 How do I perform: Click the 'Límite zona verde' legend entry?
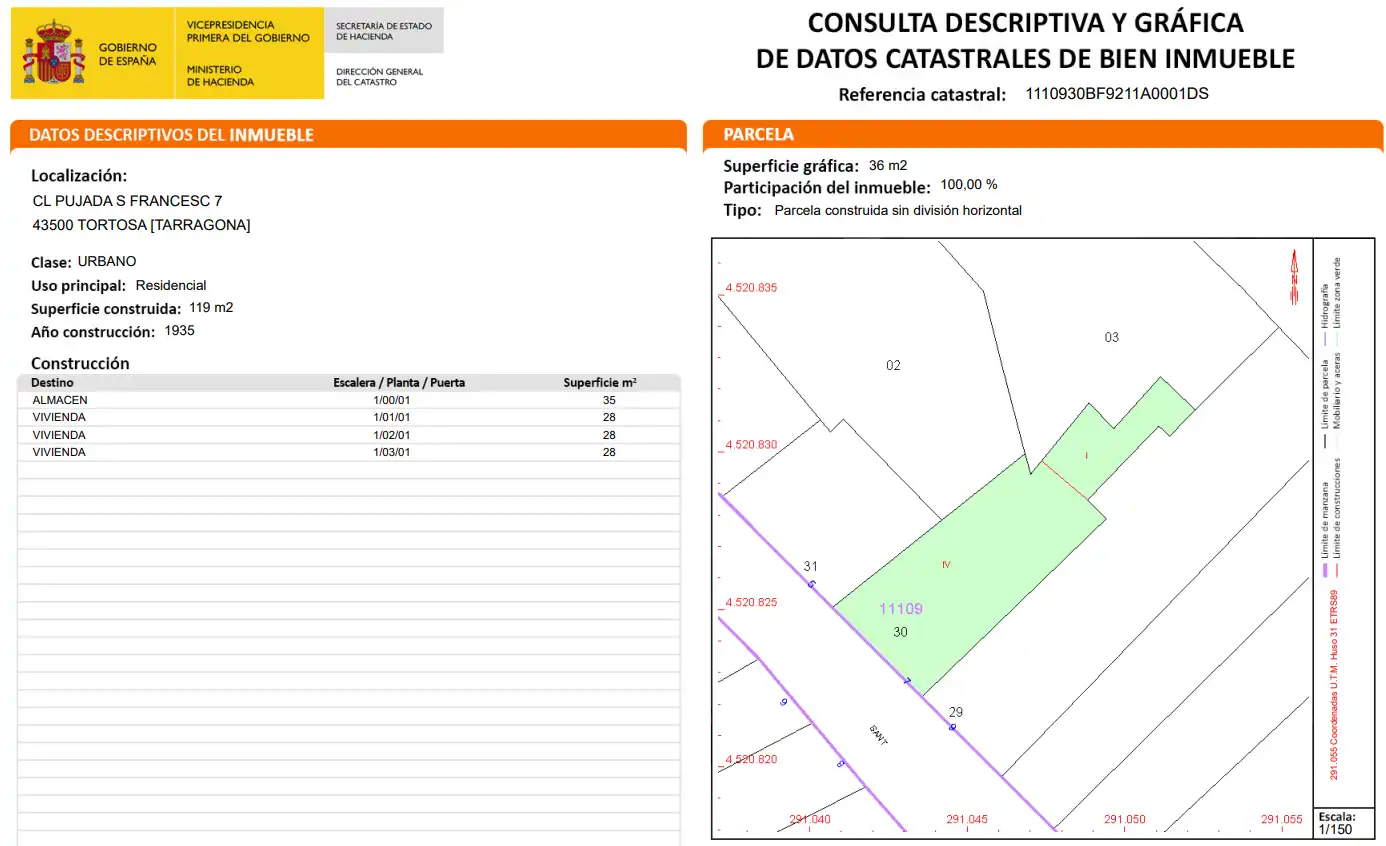click(x=1337, y=291)
